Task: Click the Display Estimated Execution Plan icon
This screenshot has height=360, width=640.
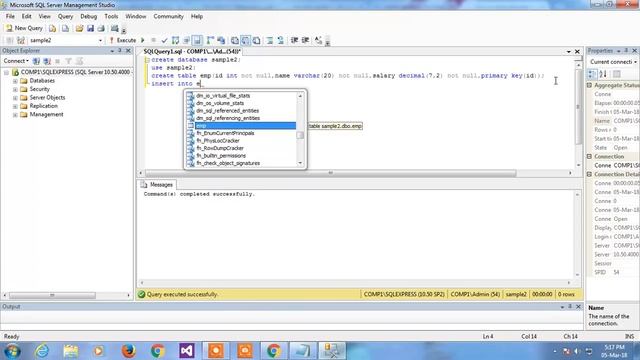Action: point(176,40)
